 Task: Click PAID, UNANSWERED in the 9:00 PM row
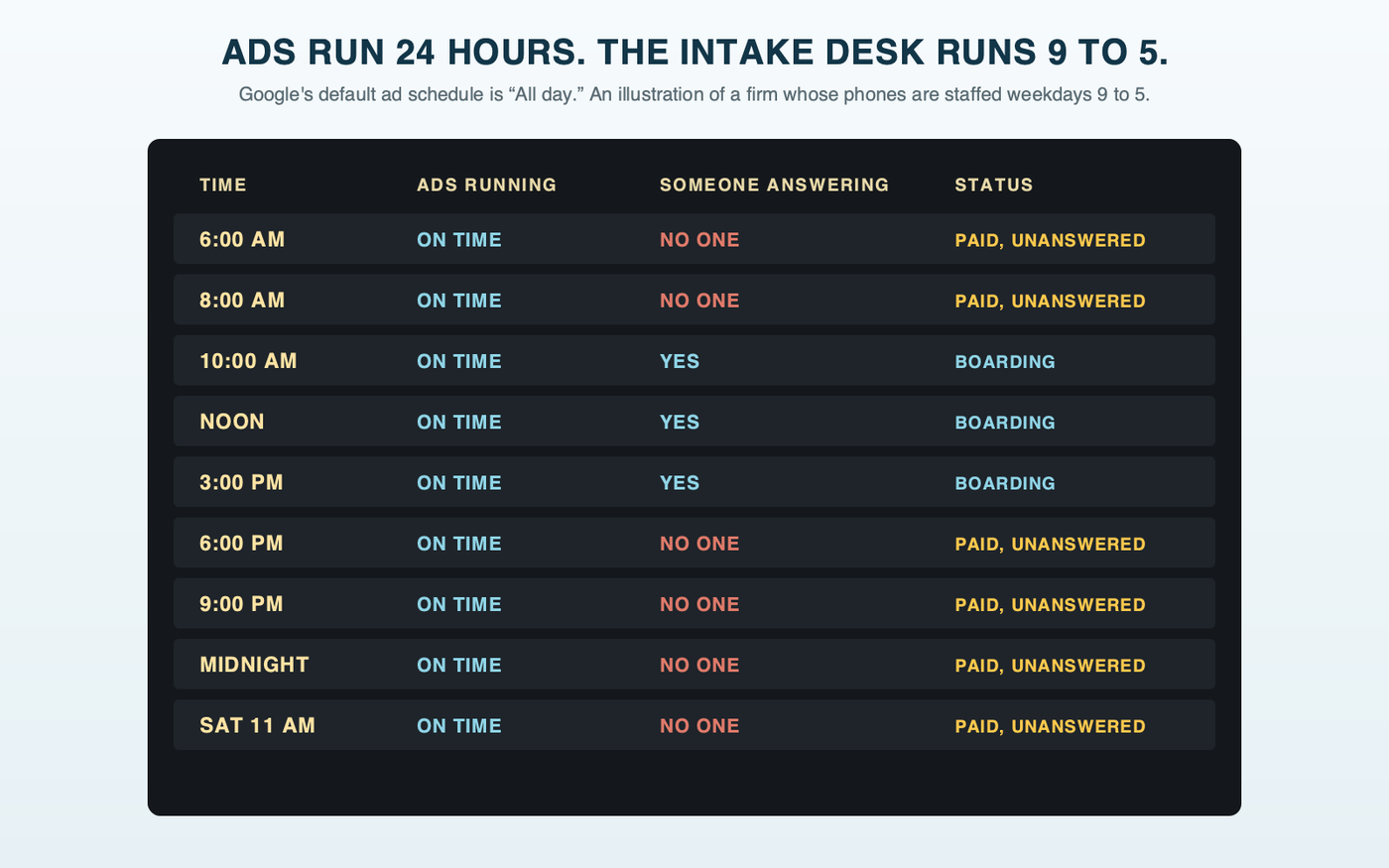(1050, 604)
